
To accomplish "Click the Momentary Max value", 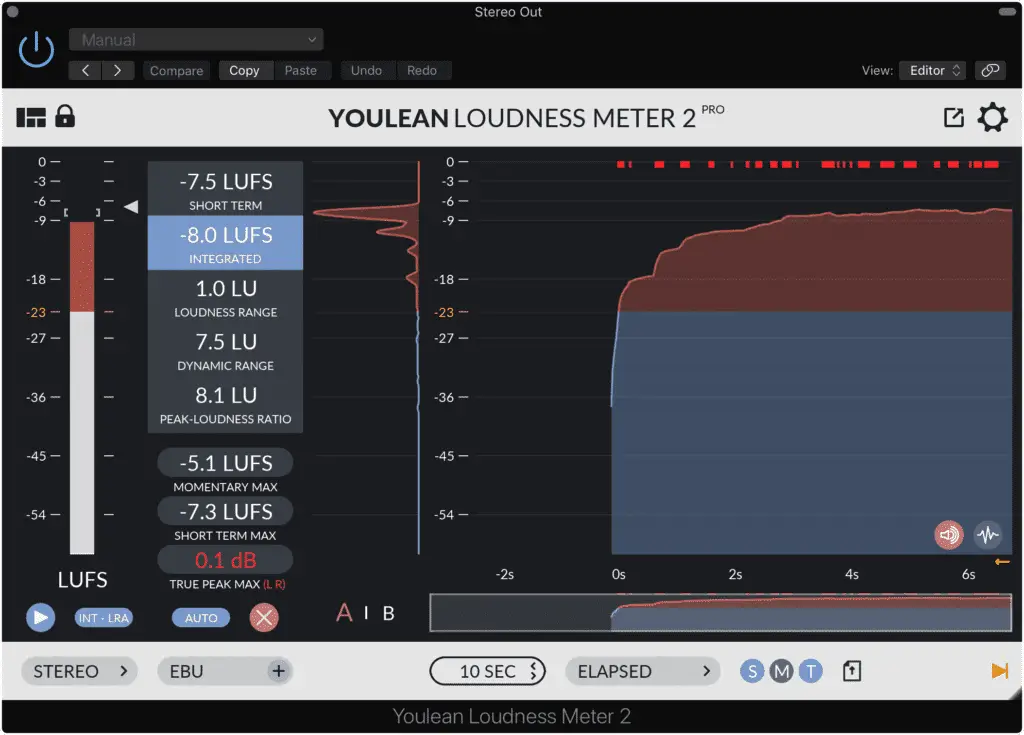I will coord(225,463).
